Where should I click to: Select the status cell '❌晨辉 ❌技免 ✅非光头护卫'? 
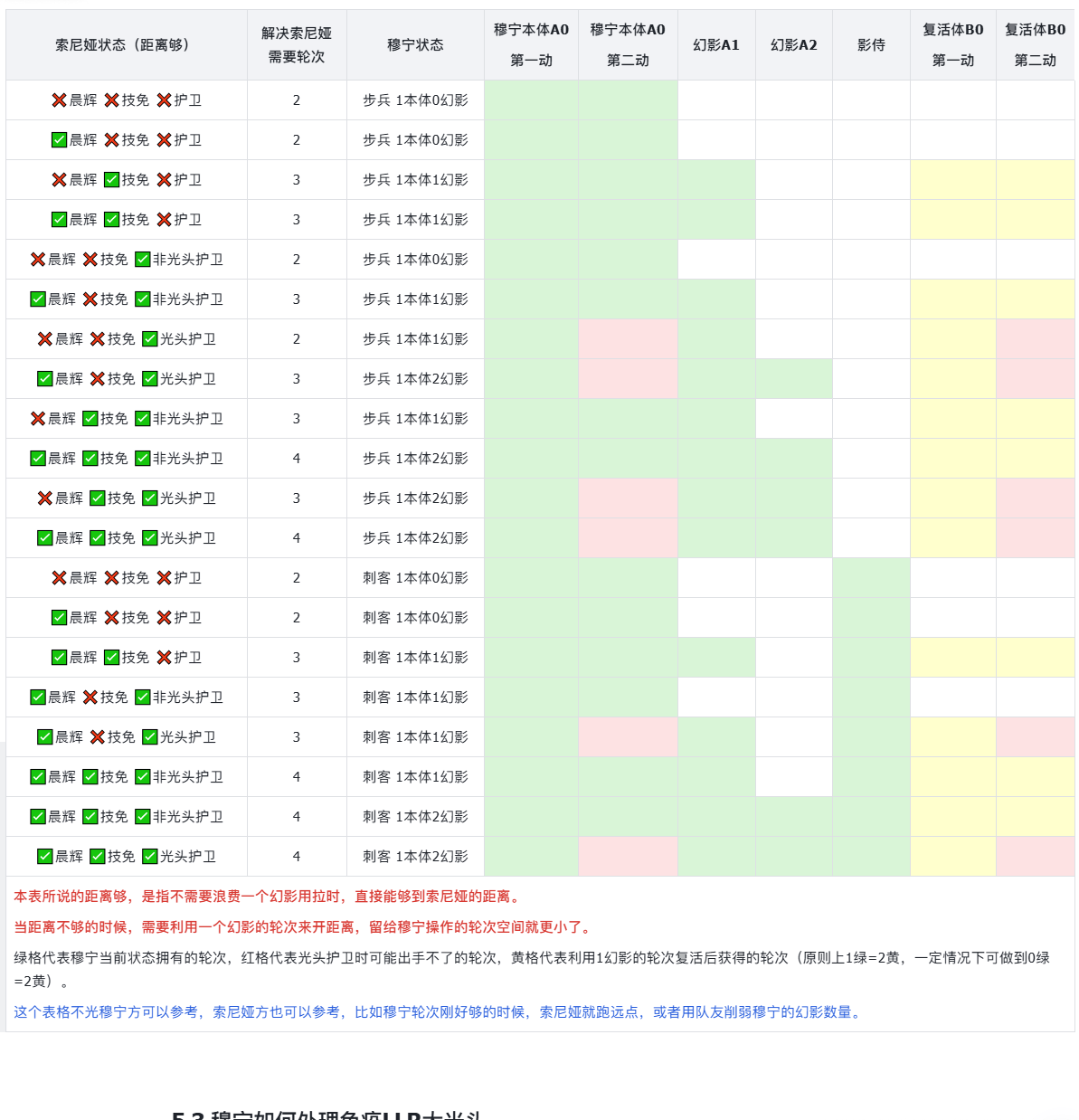[127, 260]
